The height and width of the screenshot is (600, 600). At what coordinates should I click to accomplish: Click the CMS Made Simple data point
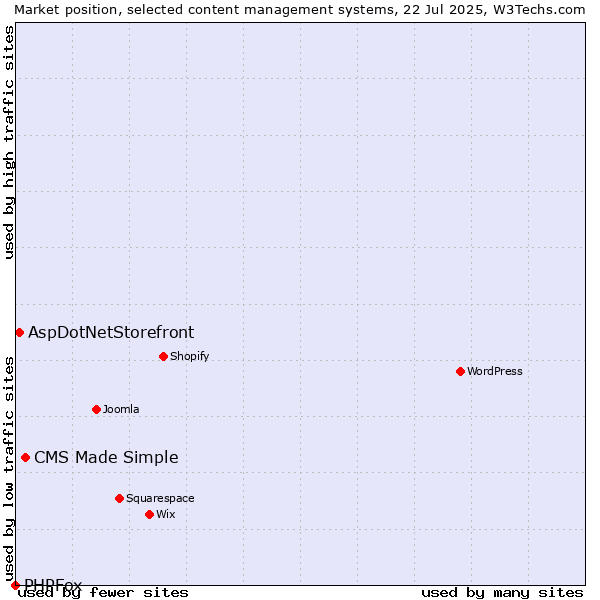(25, 458)
